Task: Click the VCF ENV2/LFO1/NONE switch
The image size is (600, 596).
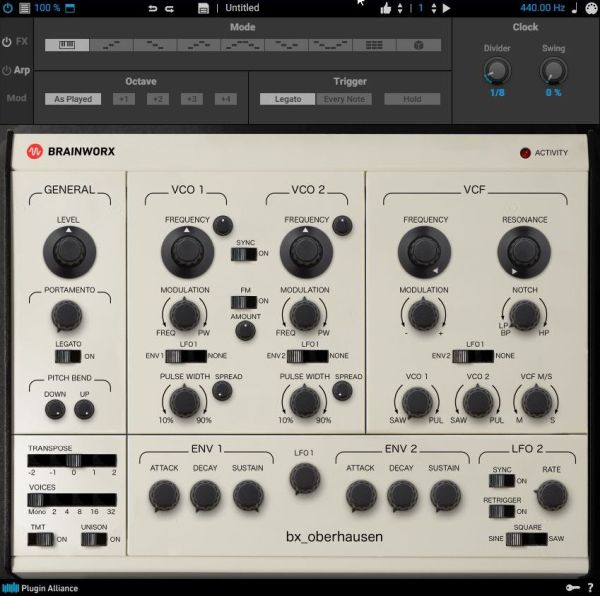Action: 473,356
